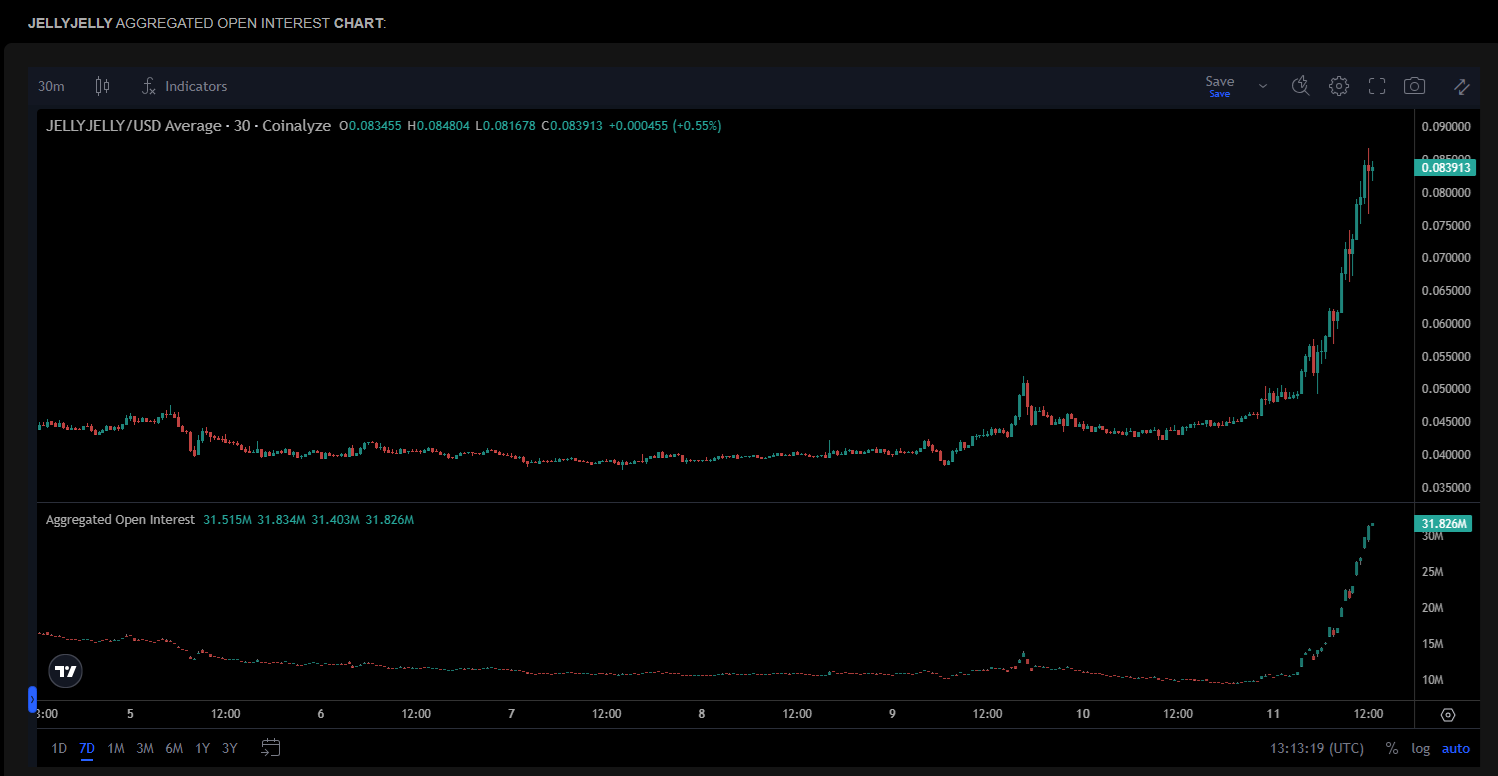Screen dimensions: 1498x776
Task: Save the current chart layout
Action: (1219, 82)
